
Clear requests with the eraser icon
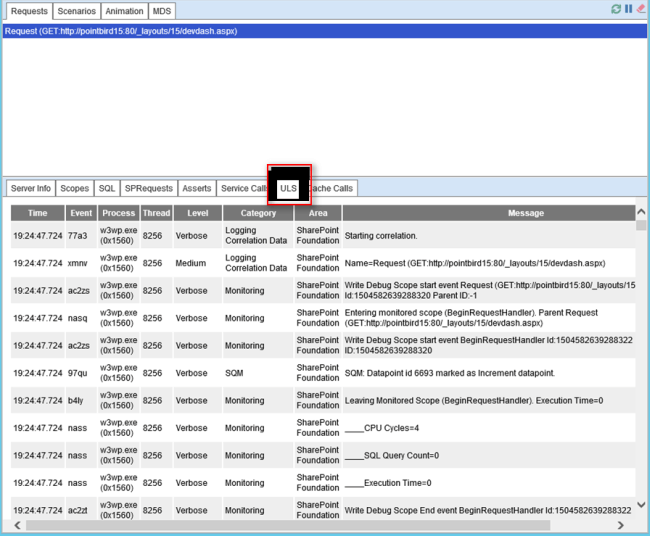641,9
